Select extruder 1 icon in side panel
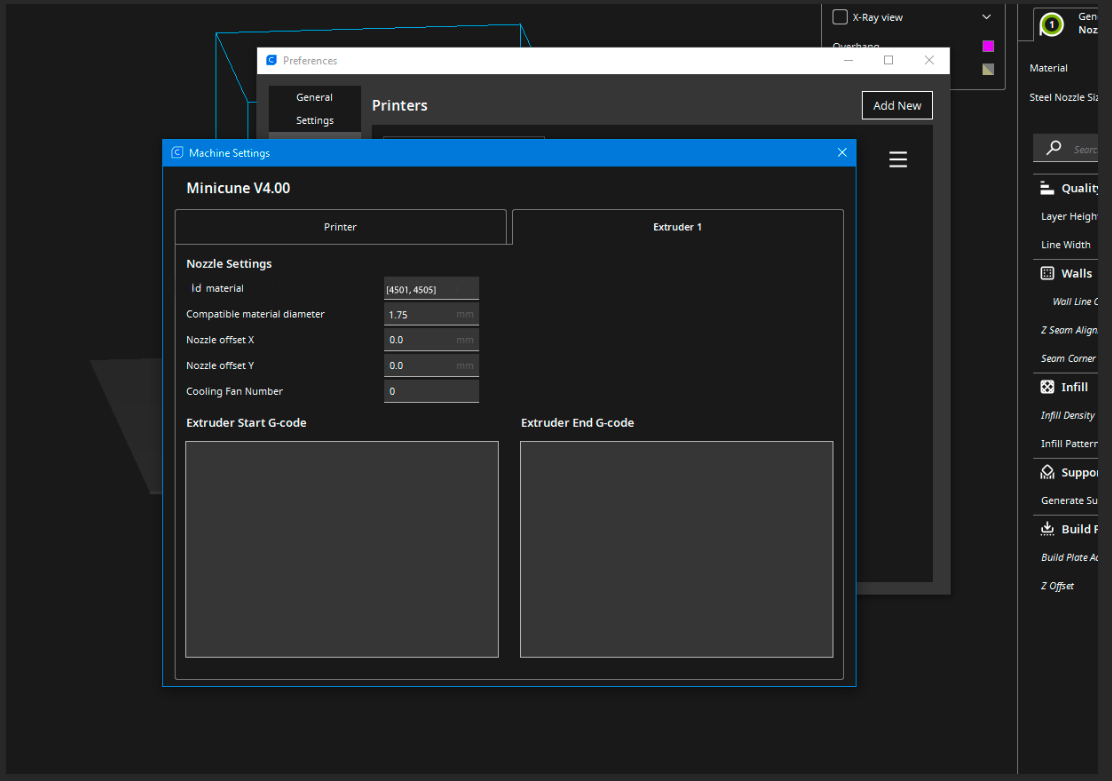 (1052, 25)
